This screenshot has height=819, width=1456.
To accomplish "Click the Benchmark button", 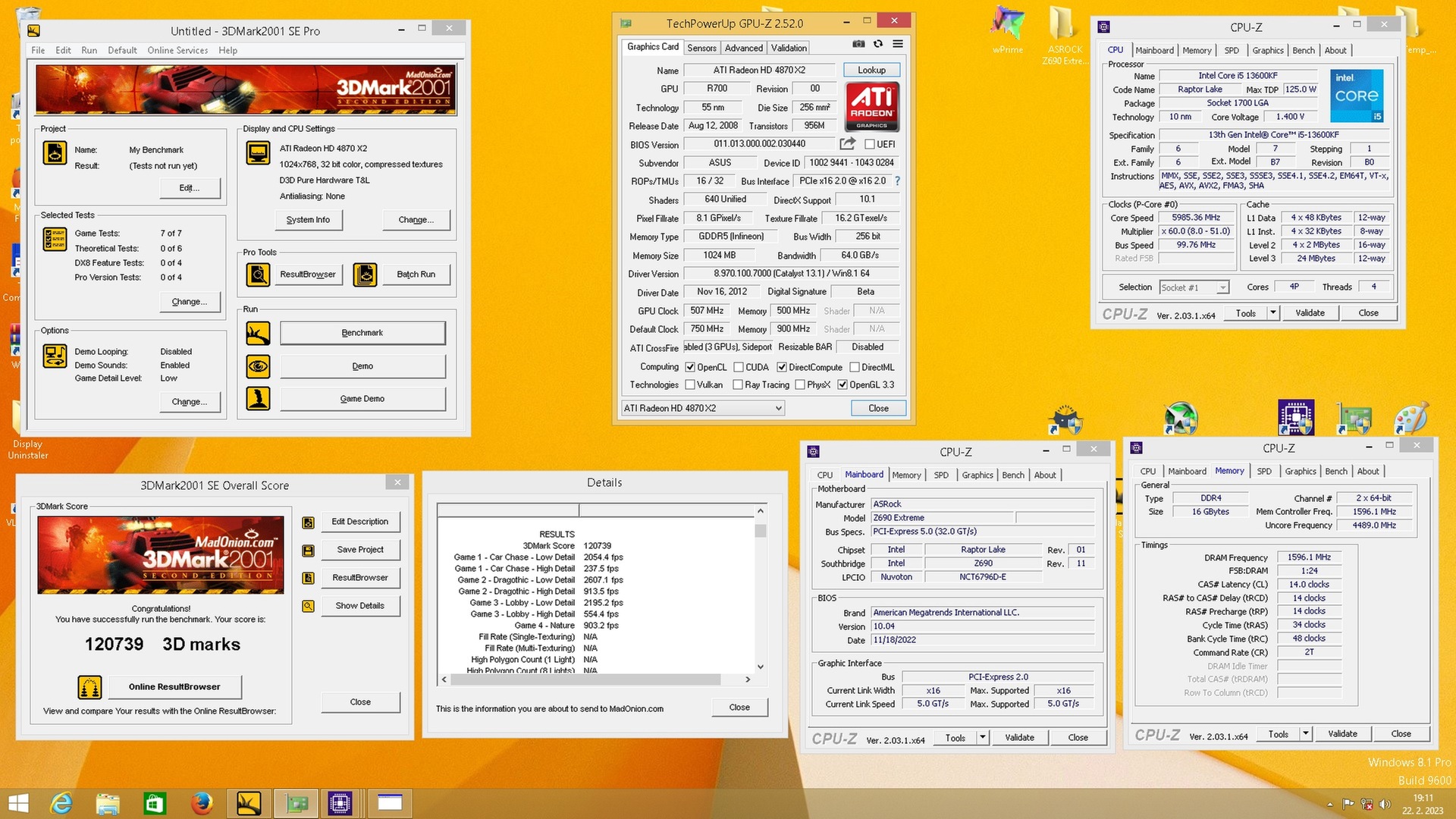I will [x=362, y=333].
